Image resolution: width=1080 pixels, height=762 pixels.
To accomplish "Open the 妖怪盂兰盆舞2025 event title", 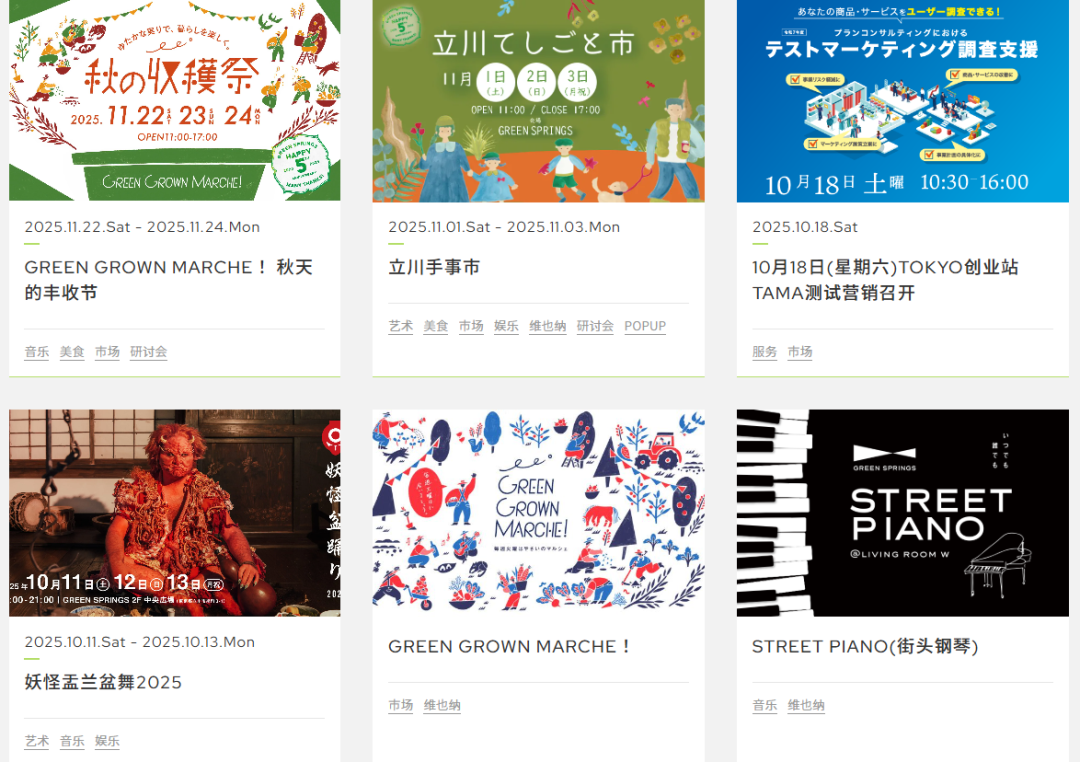I will [x=103, y=682].
